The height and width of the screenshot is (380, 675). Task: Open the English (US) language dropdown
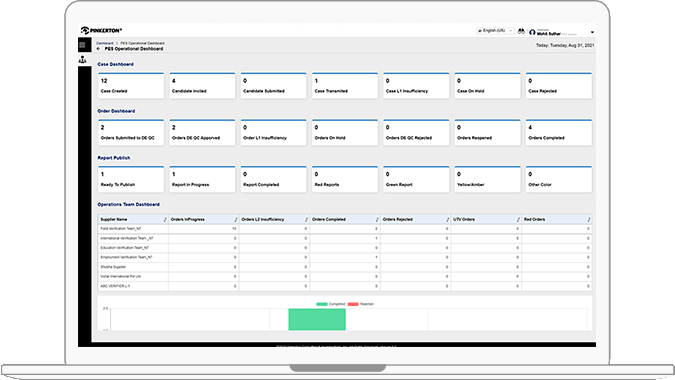(495, 31)
